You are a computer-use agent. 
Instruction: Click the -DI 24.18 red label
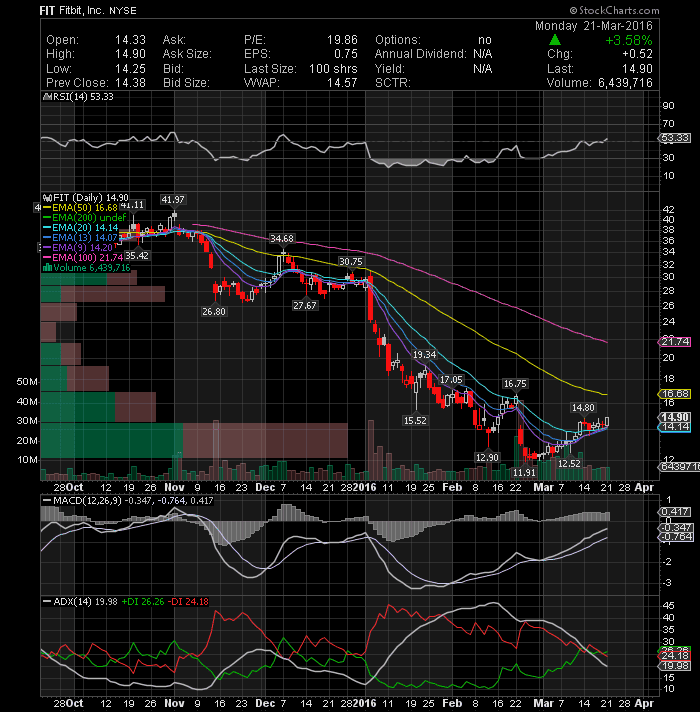click(x=188, y=602)
